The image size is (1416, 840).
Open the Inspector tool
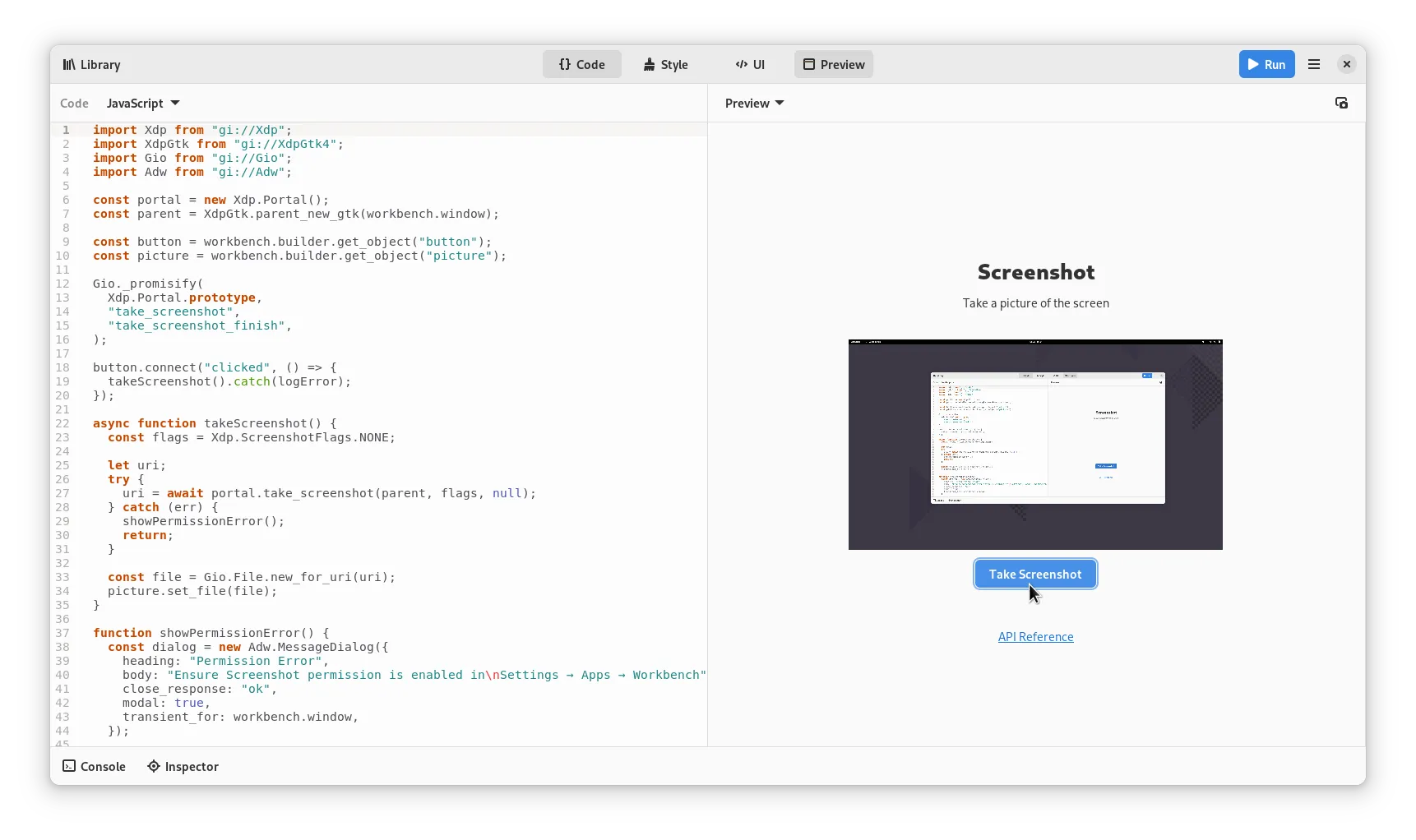(x=183, y=767)
